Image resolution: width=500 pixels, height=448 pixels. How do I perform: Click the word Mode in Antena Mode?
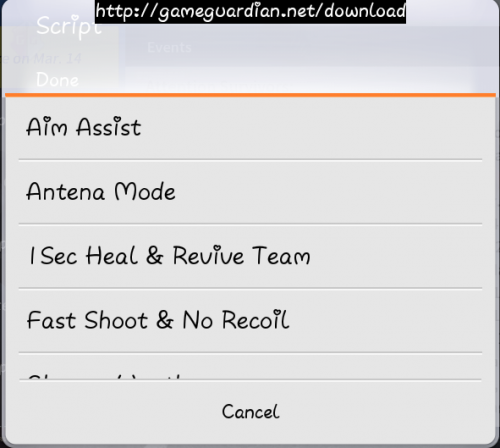point(145,192)
